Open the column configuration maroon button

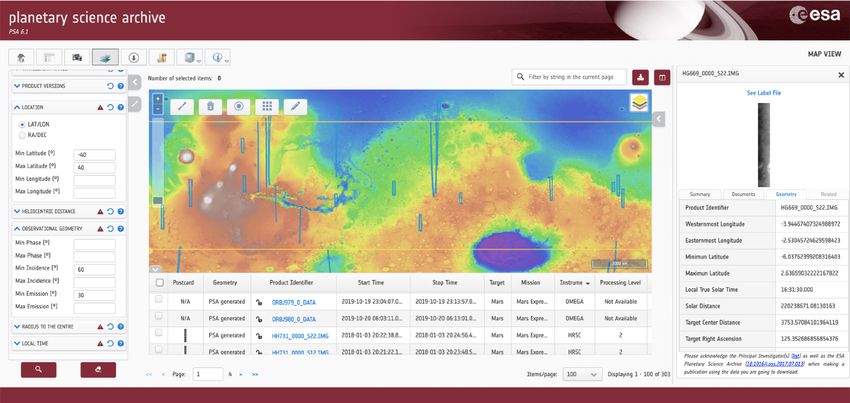[661, 77]
